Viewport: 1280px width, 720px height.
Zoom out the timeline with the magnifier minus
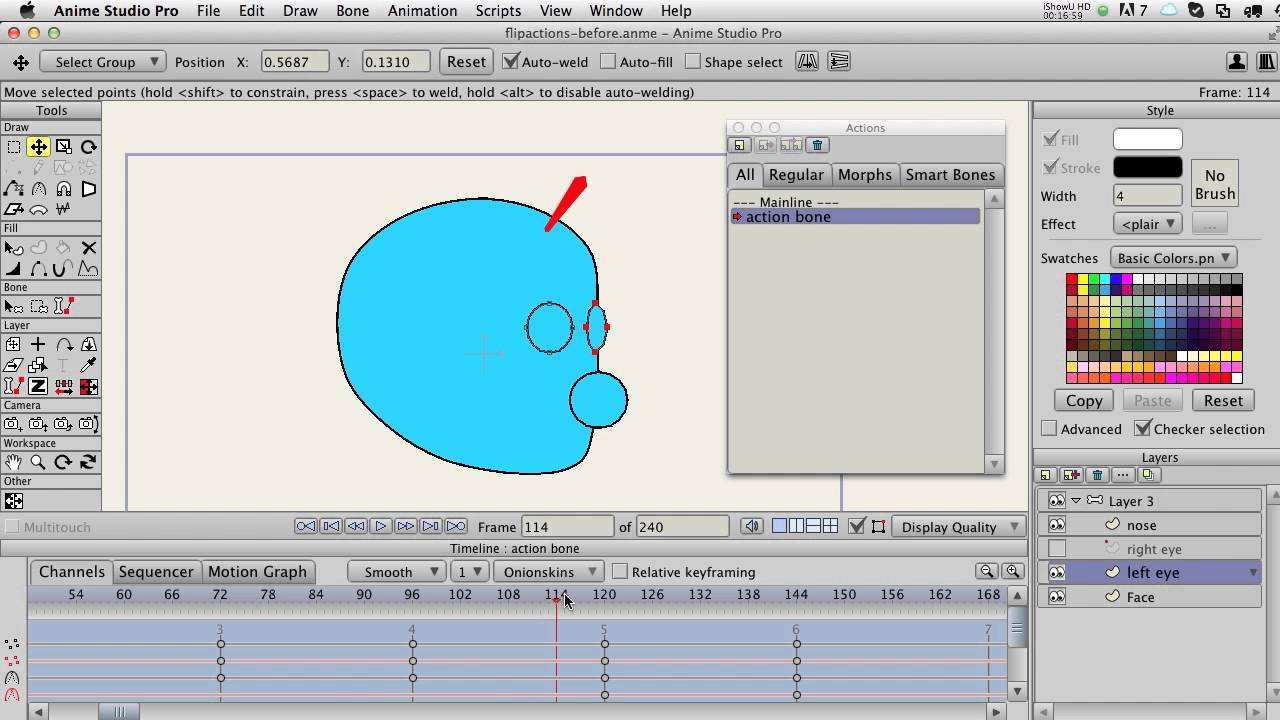pos(987,572)
